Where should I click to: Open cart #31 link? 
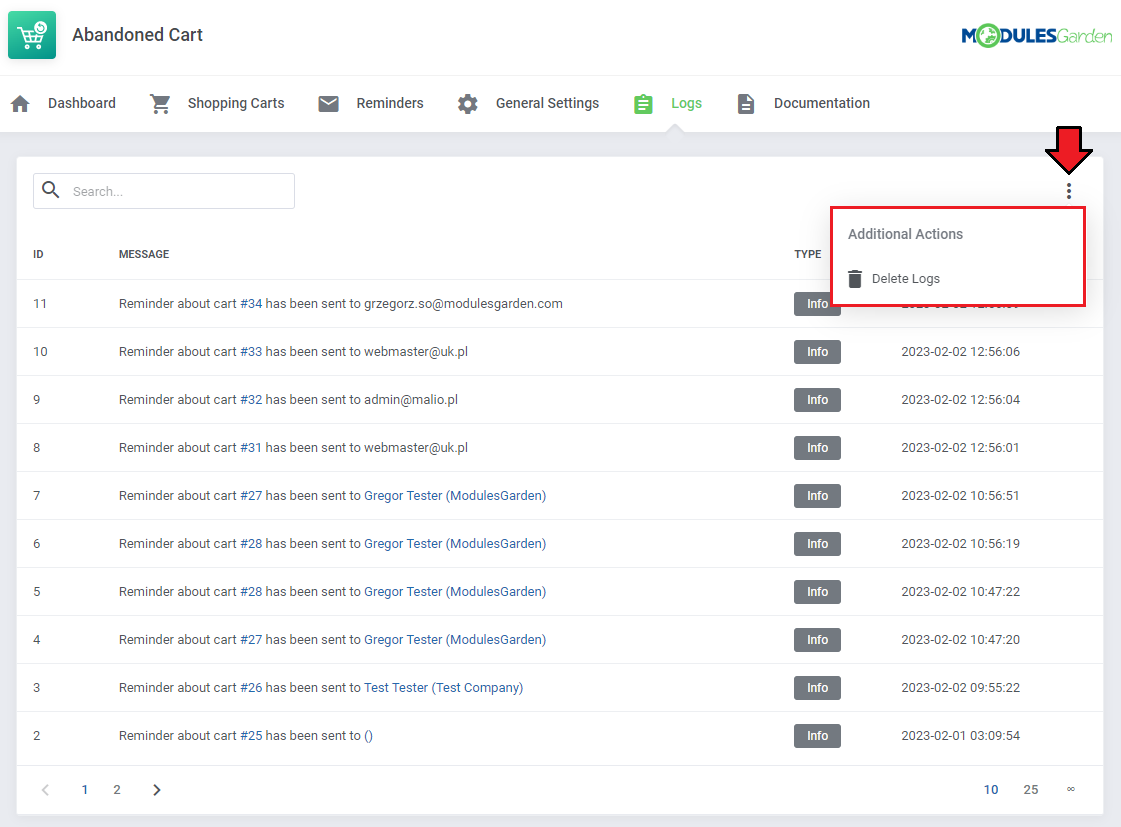[x=251, y=447]
